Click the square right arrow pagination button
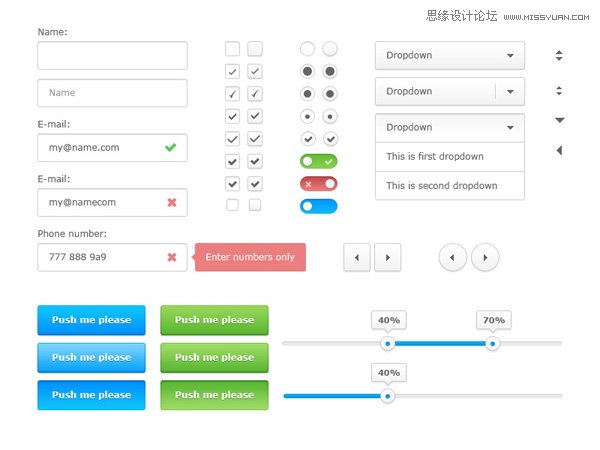Viewport: 600px width, 450px height. coord(388,258)
